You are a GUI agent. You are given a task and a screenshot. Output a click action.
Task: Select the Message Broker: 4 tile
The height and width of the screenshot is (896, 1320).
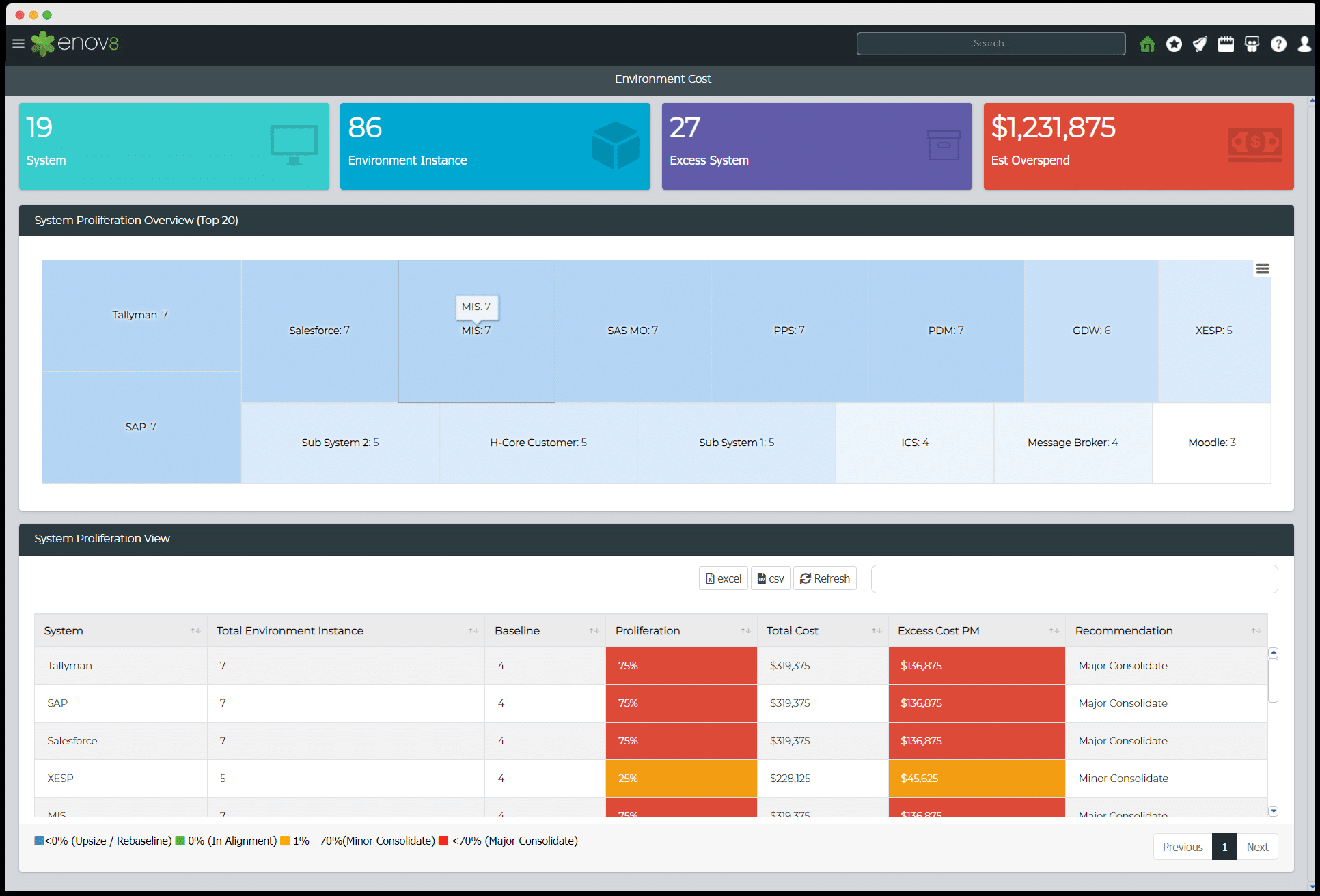[x=1073, y=443]
